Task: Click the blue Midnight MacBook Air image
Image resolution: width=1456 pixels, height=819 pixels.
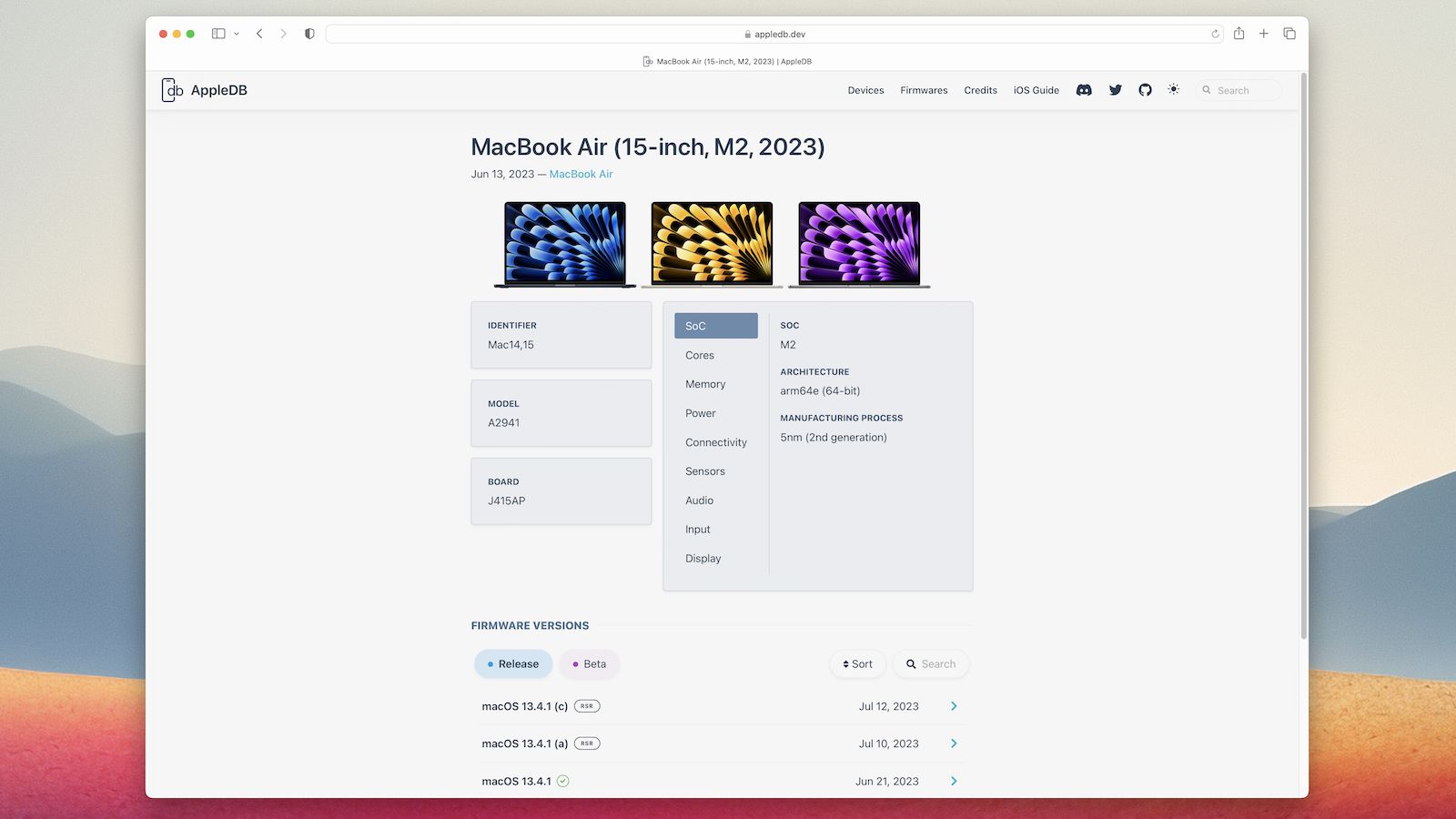Action: point(565,245)
